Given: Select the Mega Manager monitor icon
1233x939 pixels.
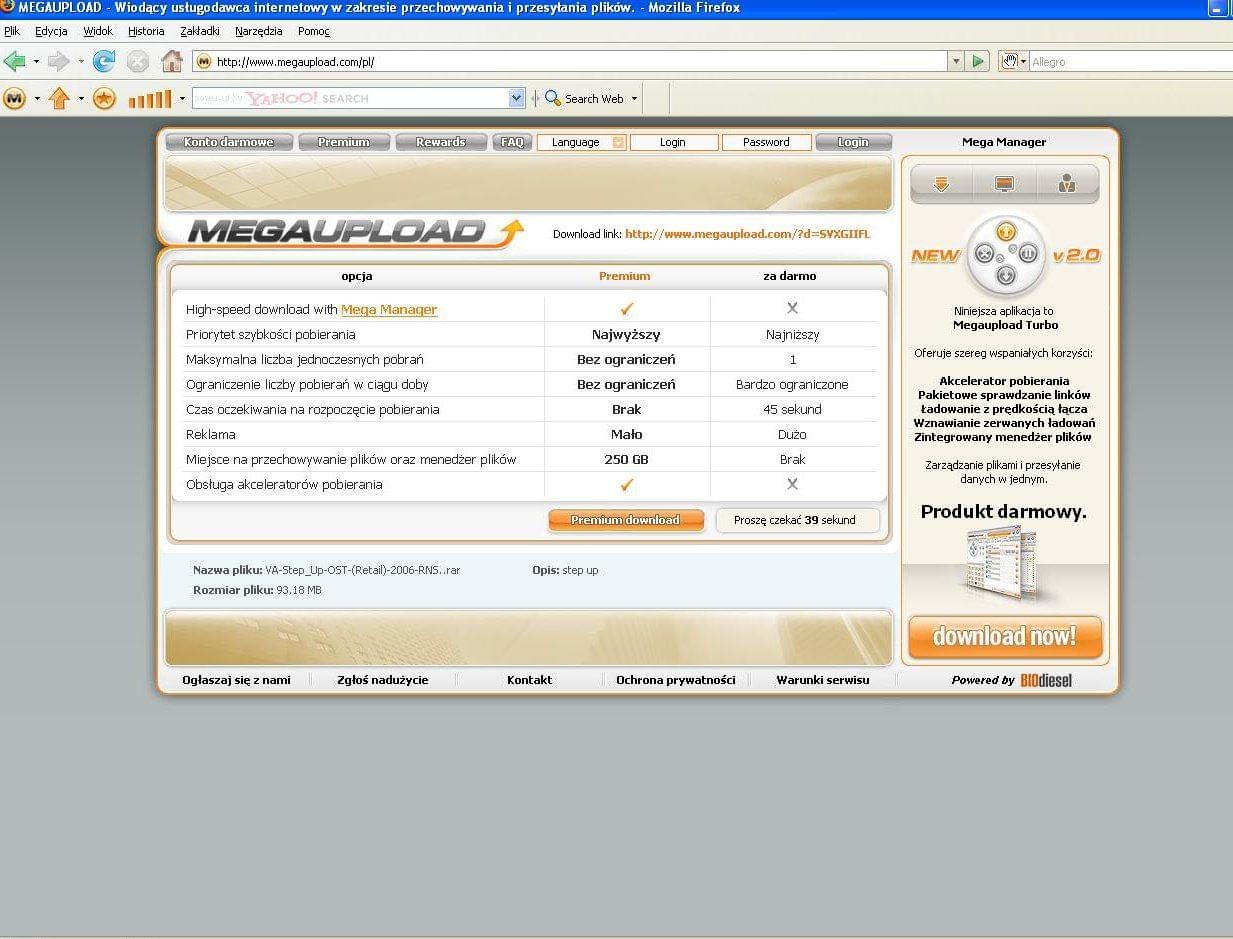Looking at the screenshot, I should click(1004, 184).
